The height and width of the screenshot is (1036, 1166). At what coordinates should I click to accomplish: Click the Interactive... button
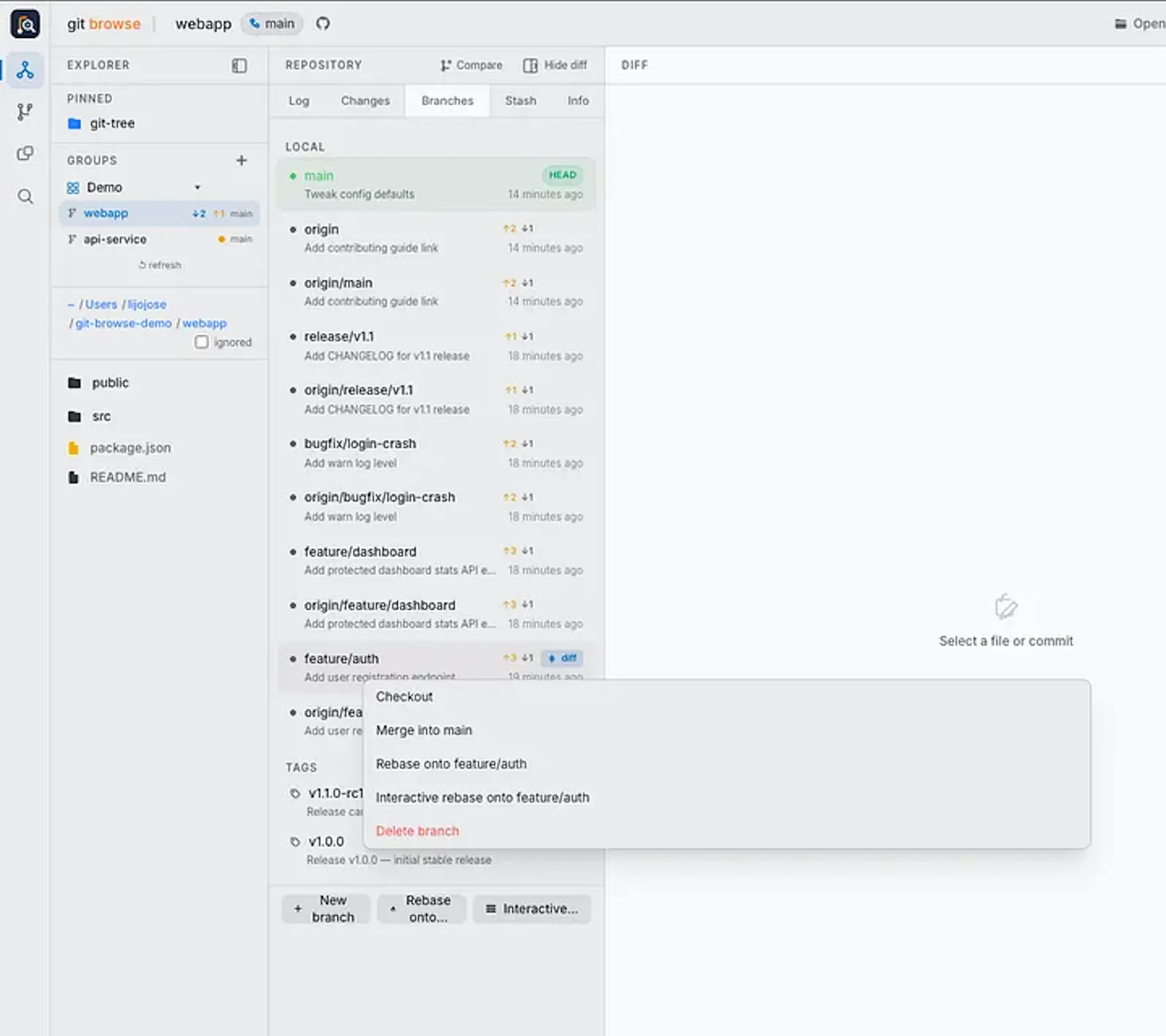tap(532, 909)
